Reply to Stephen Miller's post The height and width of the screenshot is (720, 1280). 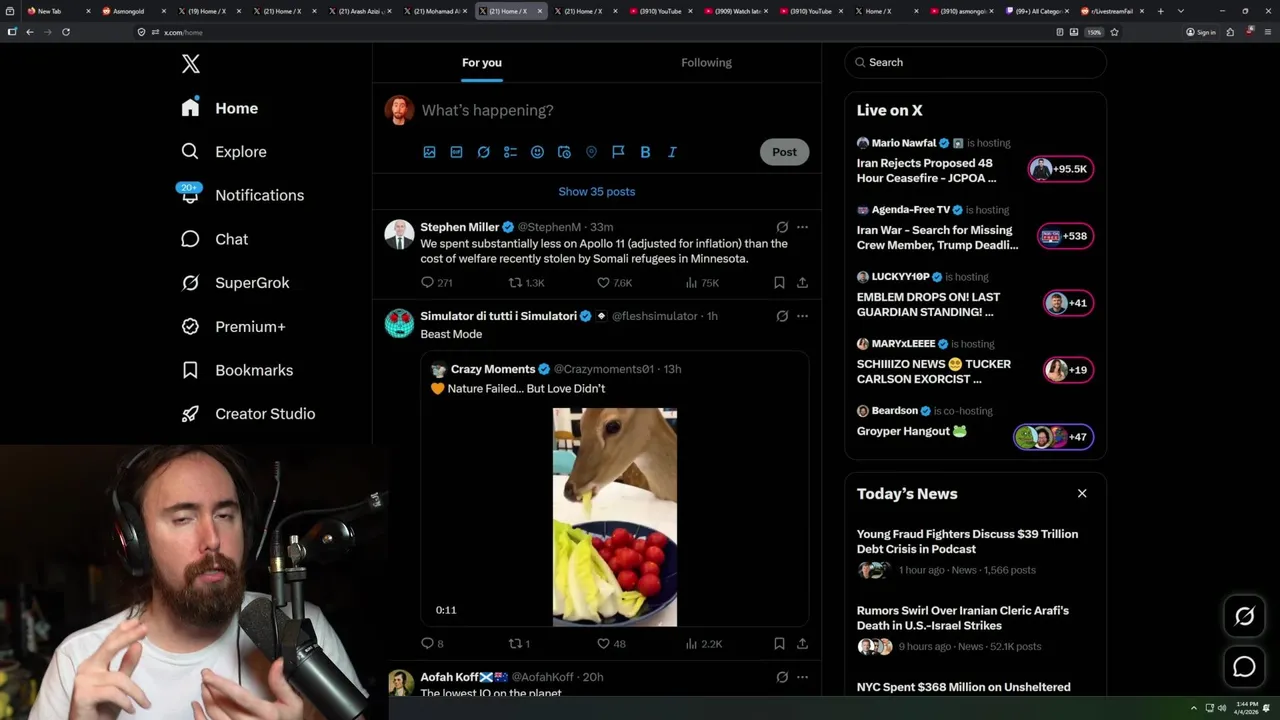point(436,283)
